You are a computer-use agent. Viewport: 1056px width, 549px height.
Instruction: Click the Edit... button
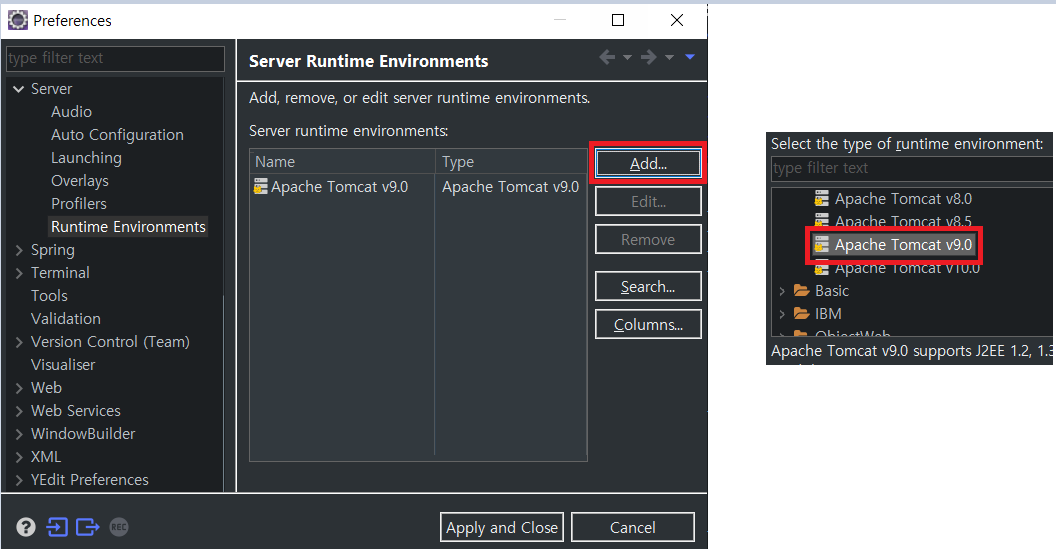pos(648,201)
